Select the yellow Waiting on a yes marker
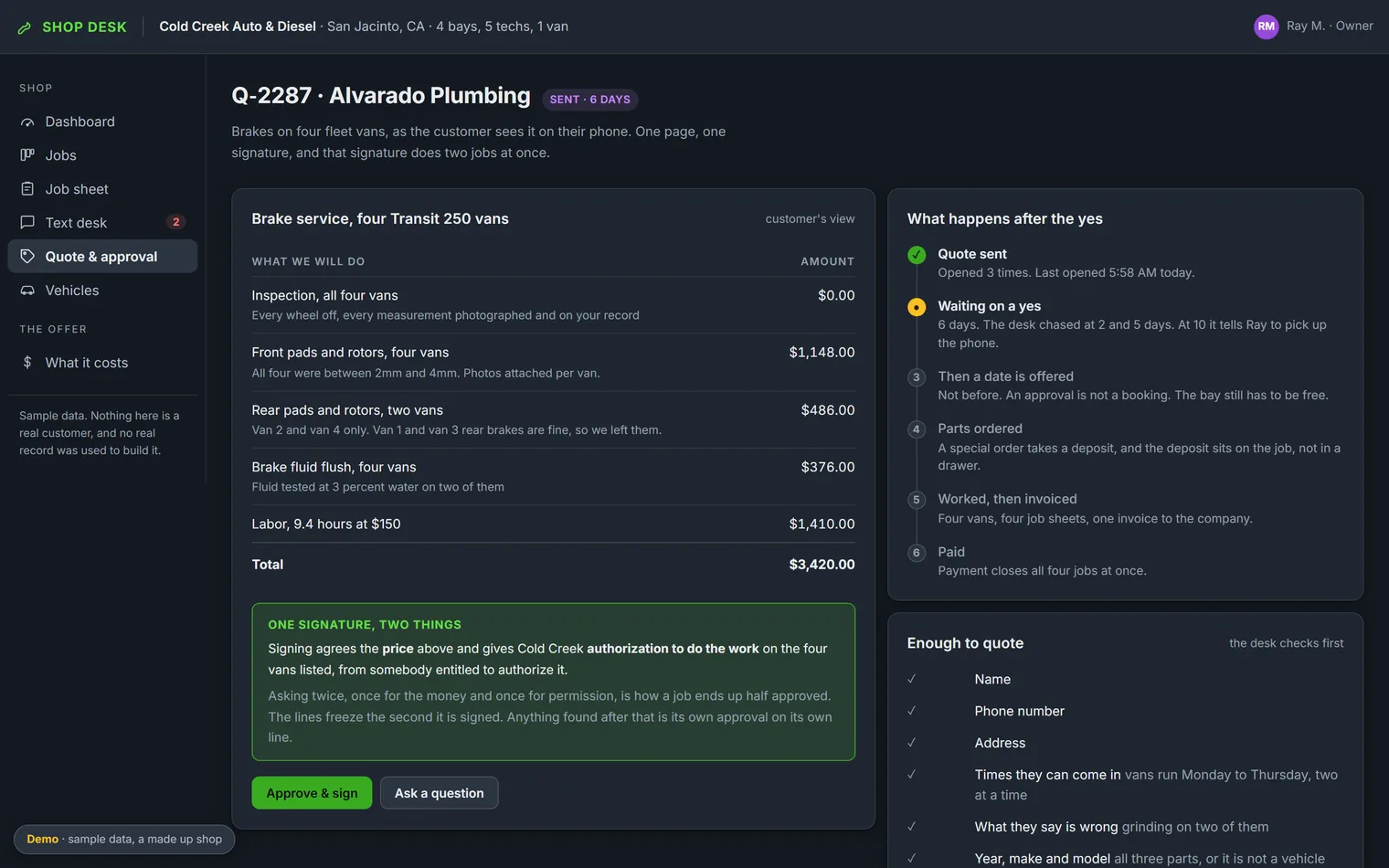This screenshot has width=1389, height=868. [917, 307]
